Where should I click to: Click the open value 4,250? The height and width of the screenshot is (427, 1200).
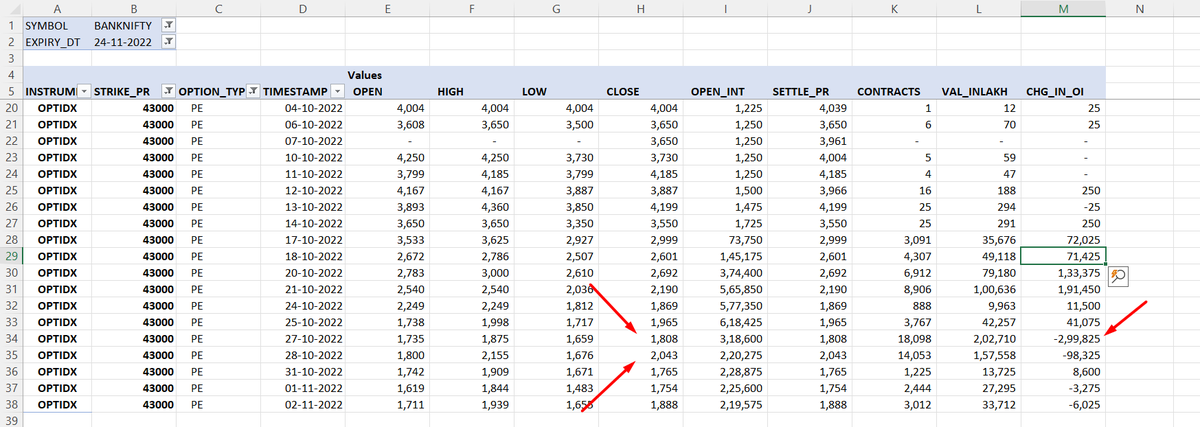tap(410, 158)
